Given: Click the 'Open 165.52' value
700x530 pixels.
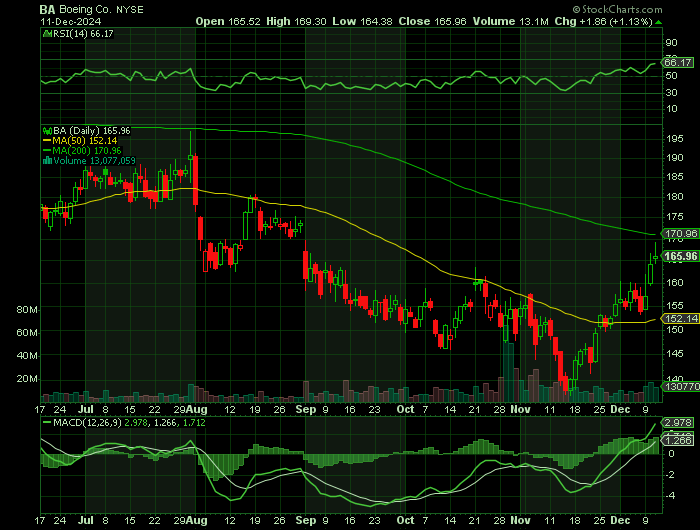Looking at the screenshot, I should point(228,21).
